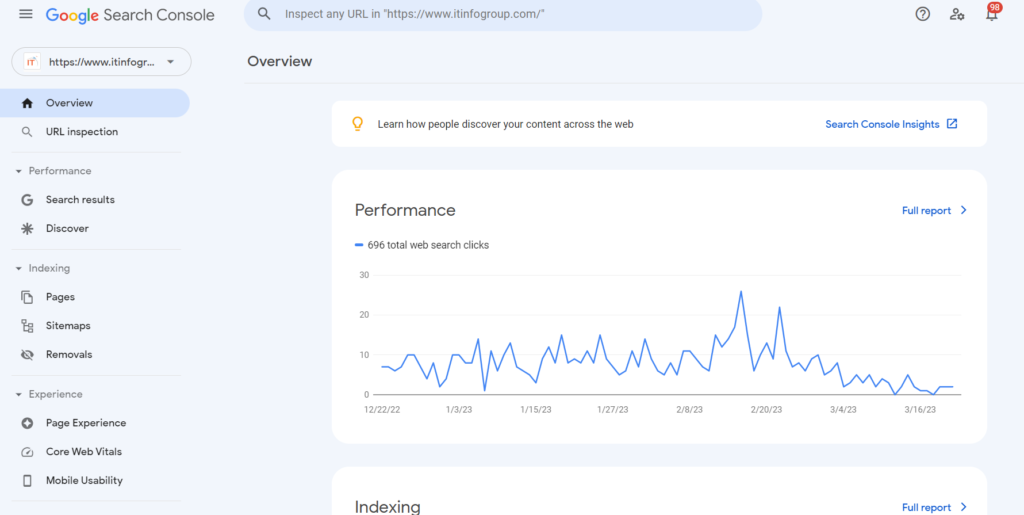1024x515 pixels.
Task: Click the Performance card heading
Action: (x=405, y=210)
